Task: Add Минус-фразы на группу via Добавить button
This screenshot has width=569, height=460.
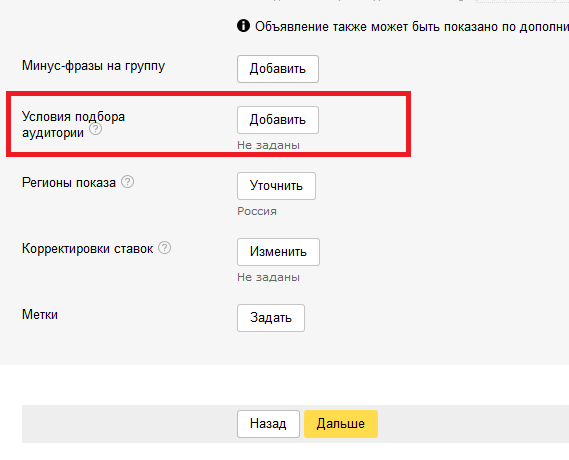Action: click(x=278, y=69)
